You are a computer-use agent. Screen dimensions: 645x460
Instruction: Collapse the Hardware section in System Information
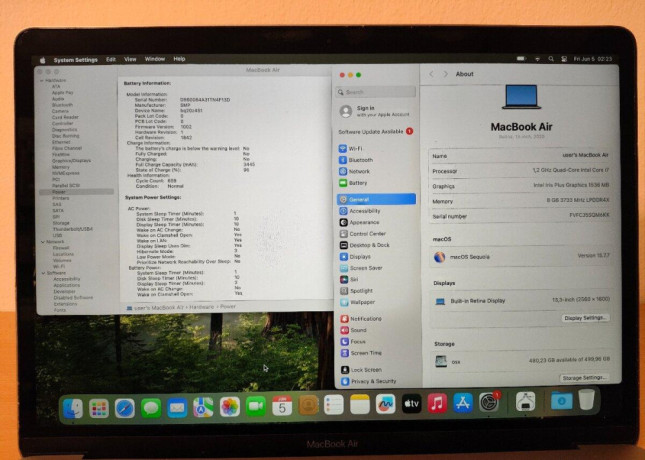42,81
